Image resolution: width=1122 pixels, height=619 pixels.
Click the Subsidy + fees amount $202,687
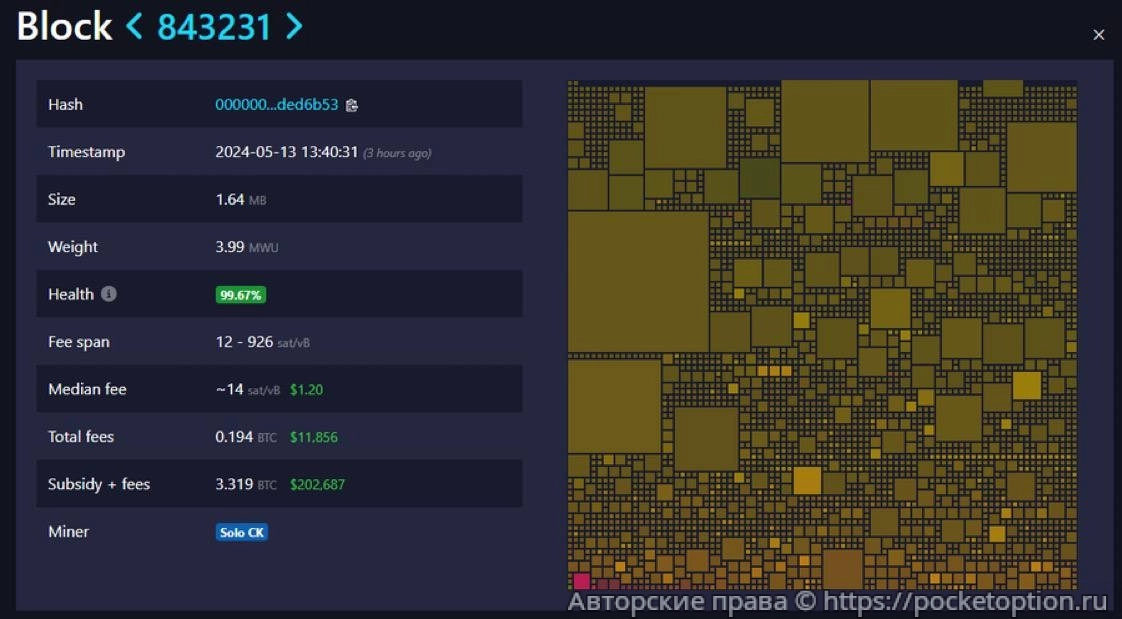[317, 485]
